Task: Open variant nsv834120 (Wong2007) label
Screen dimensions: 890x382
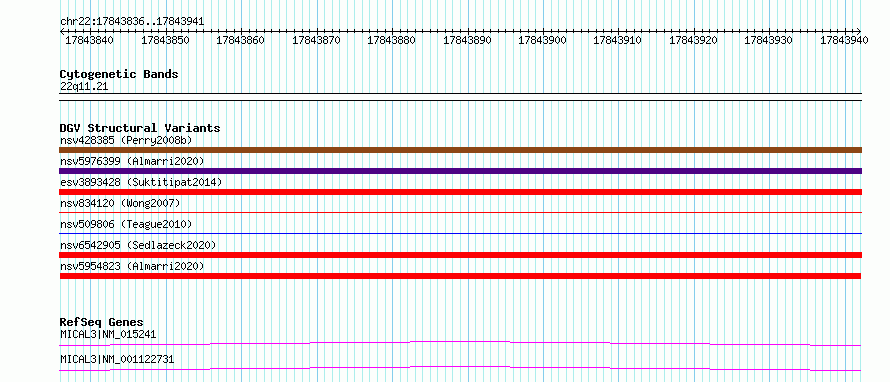Action: [x=120, y=203]
